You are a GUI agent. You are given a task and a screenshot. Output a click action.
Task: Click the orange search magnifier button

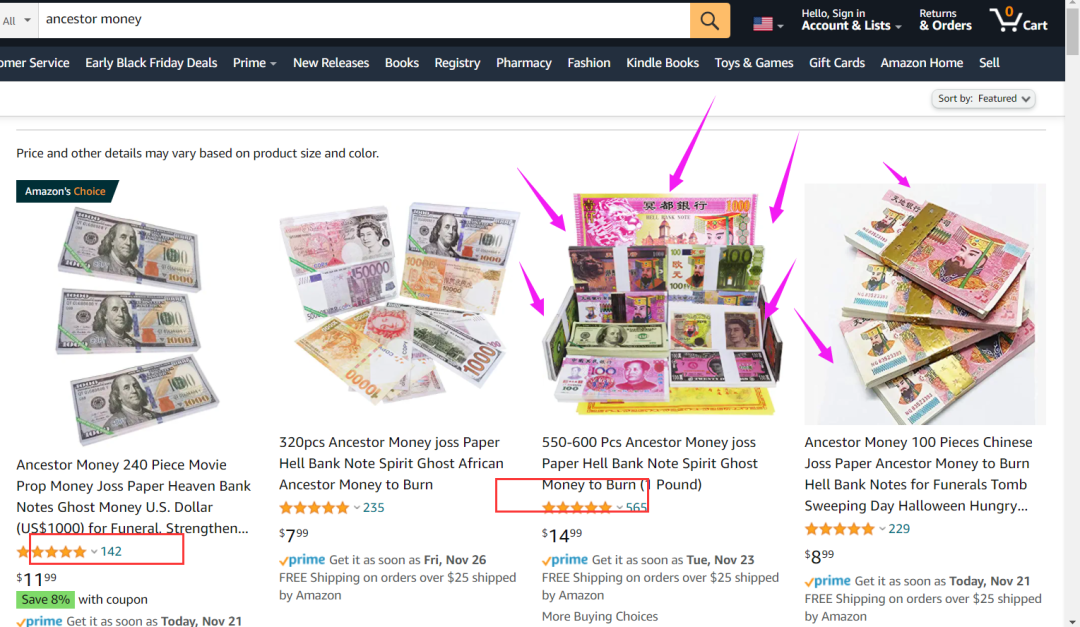709,20
